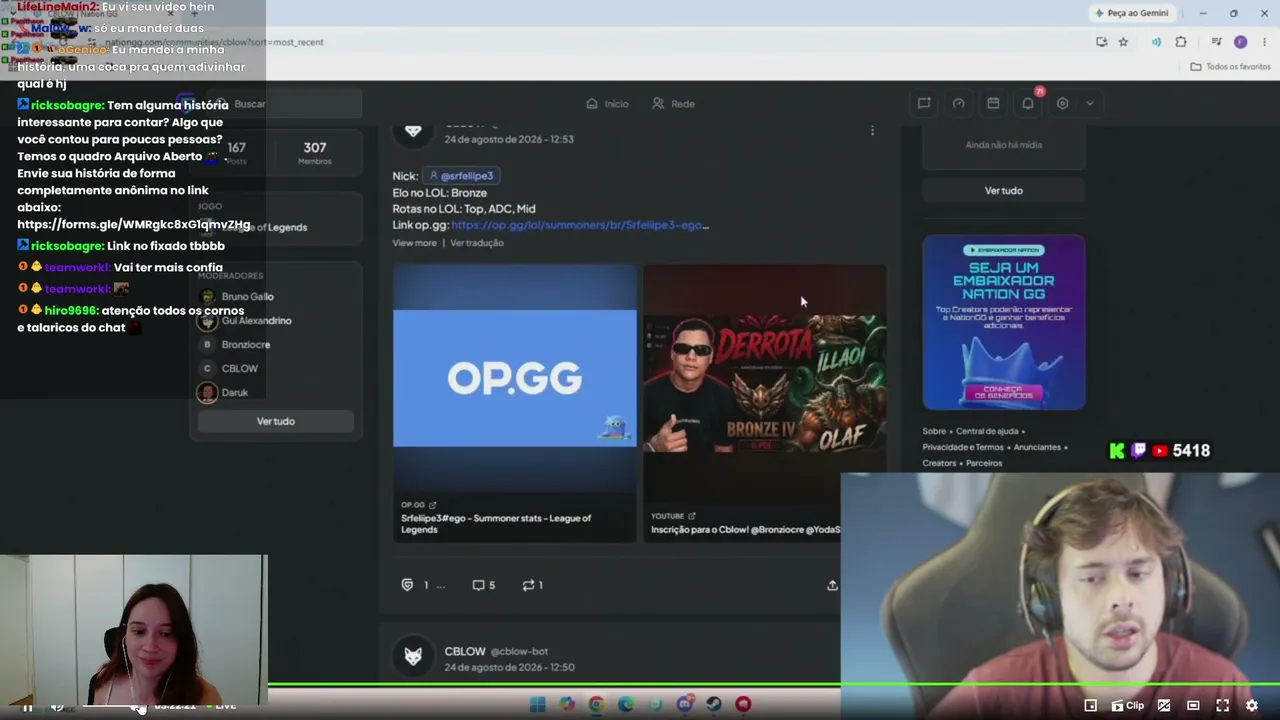Go to the Rede tab
Viewport: 1280px width, 720px height.
[673, 104]
